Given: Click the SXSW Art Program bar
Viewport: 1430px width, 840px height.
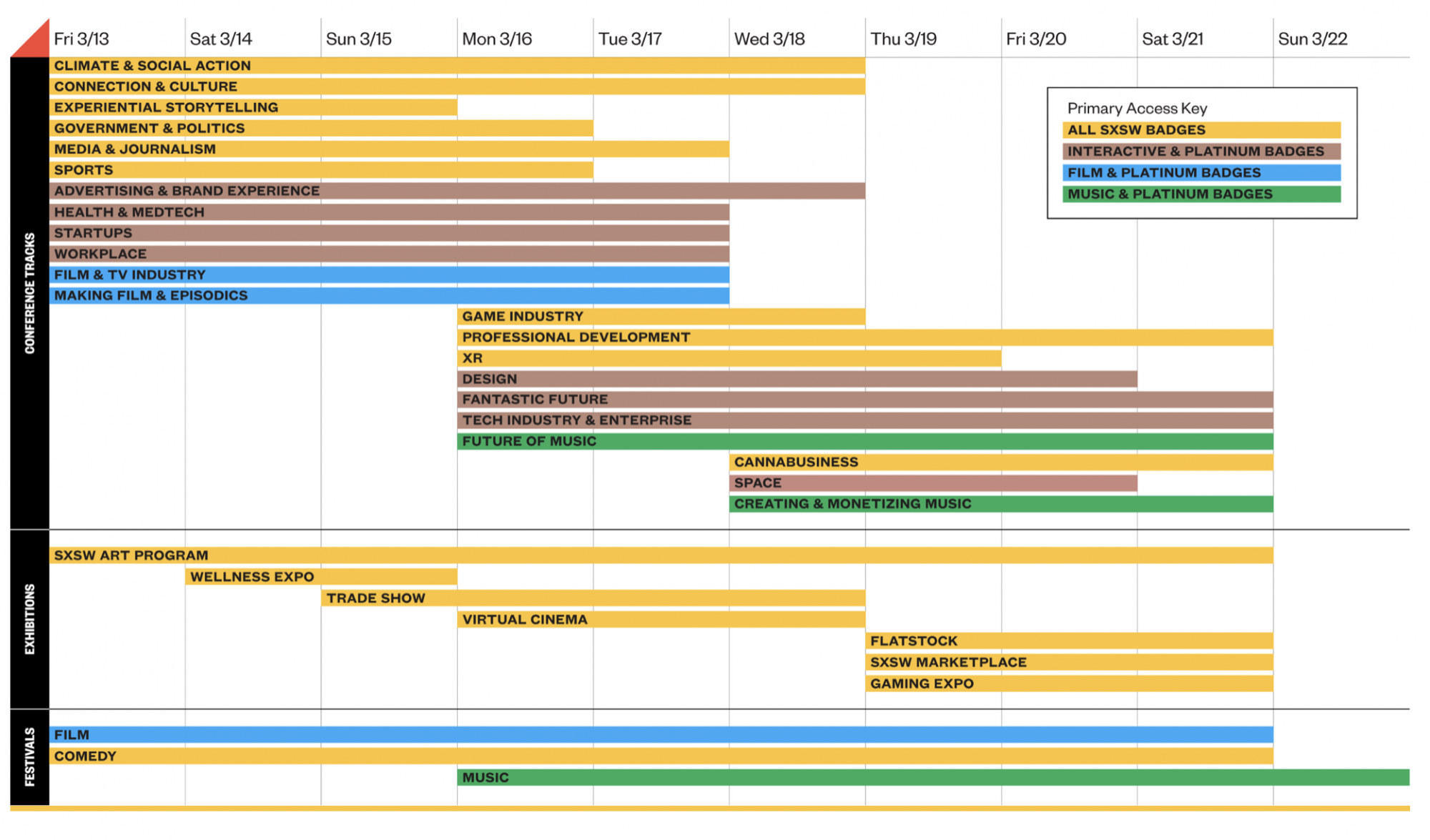Looking at the screenshot, I should pos(661,555).
